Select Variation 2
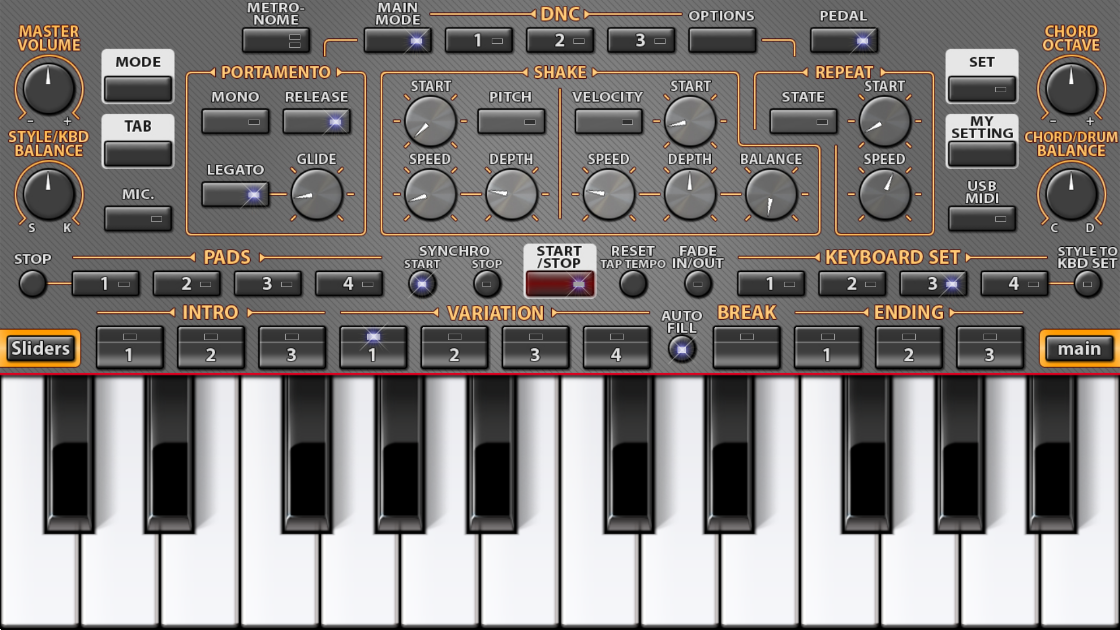This screenshot has height=630, width=1120. pos(454,347)
